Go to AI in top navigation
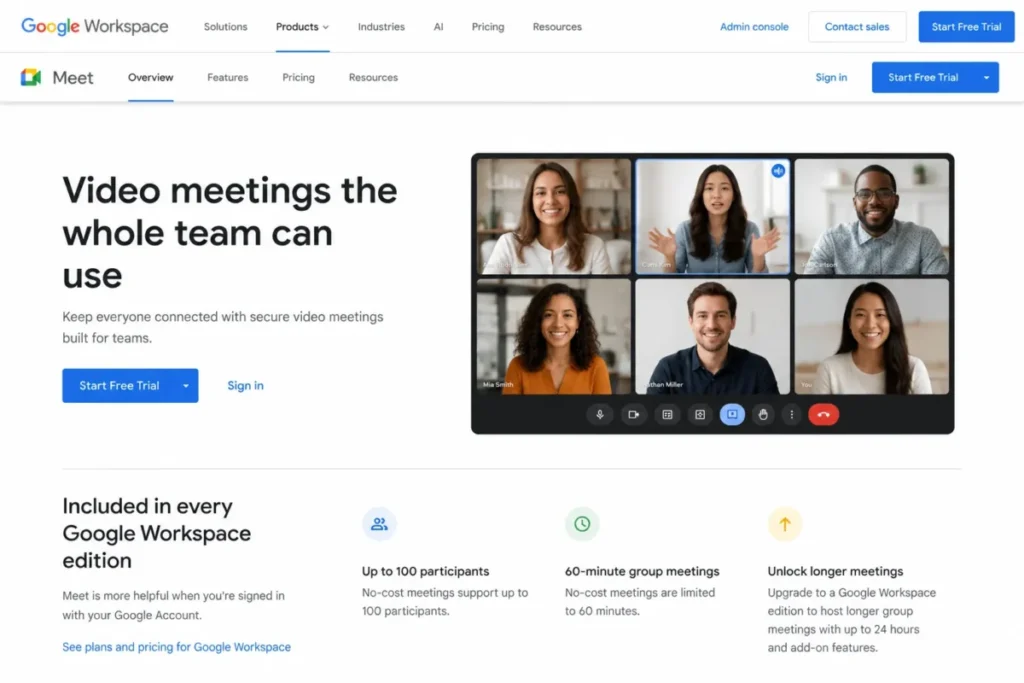1024x683 pixels. [438, 27]
